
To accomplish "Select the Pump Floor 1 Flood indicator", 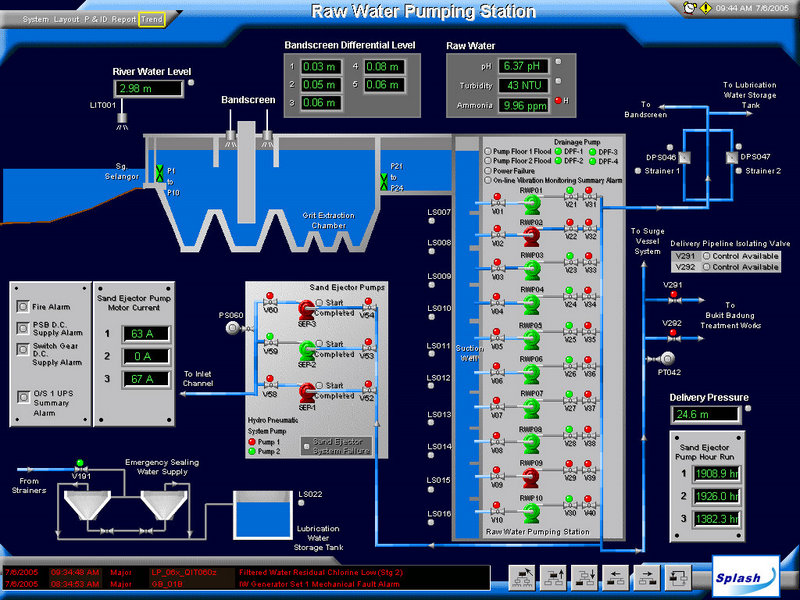I will (488, 152).
